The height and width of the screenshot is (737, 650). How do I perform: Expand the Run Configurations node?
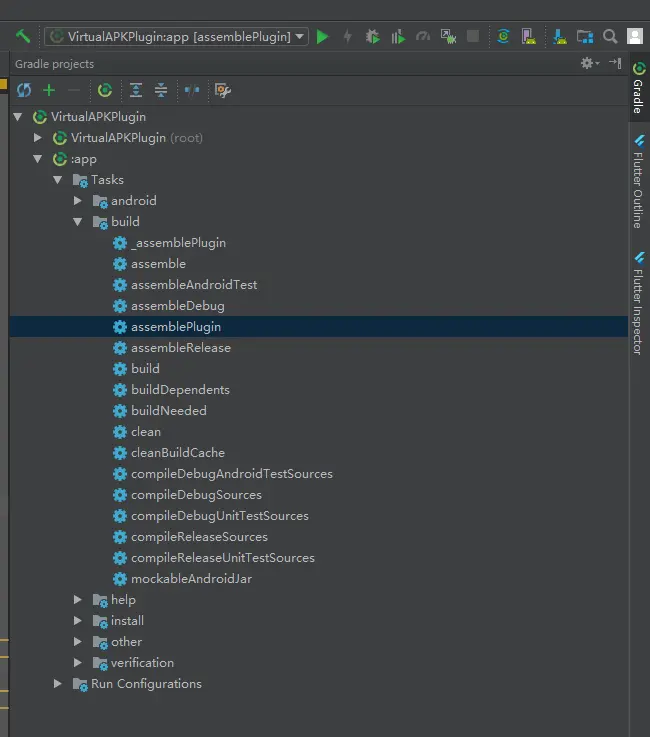point(58,684)
